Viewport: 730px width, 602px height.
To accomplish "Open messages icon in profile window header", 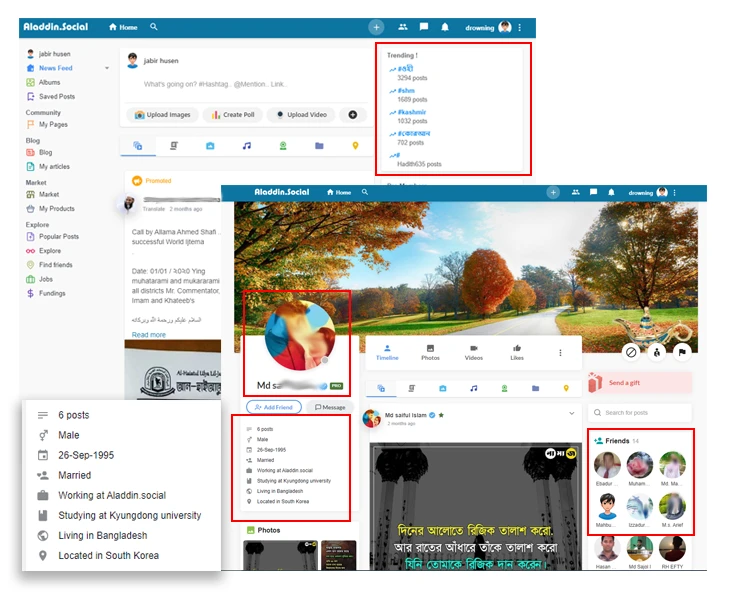I will tap(593, 192).
